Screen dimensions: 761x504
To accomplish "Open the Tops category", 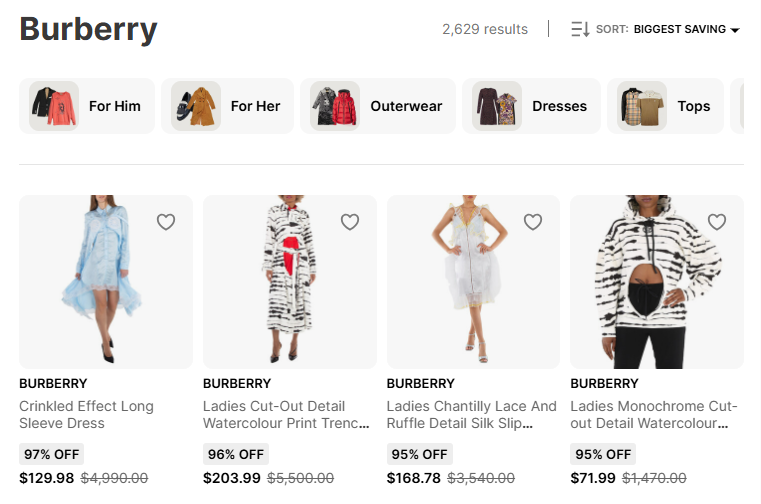I will click(x=693, y=106).
